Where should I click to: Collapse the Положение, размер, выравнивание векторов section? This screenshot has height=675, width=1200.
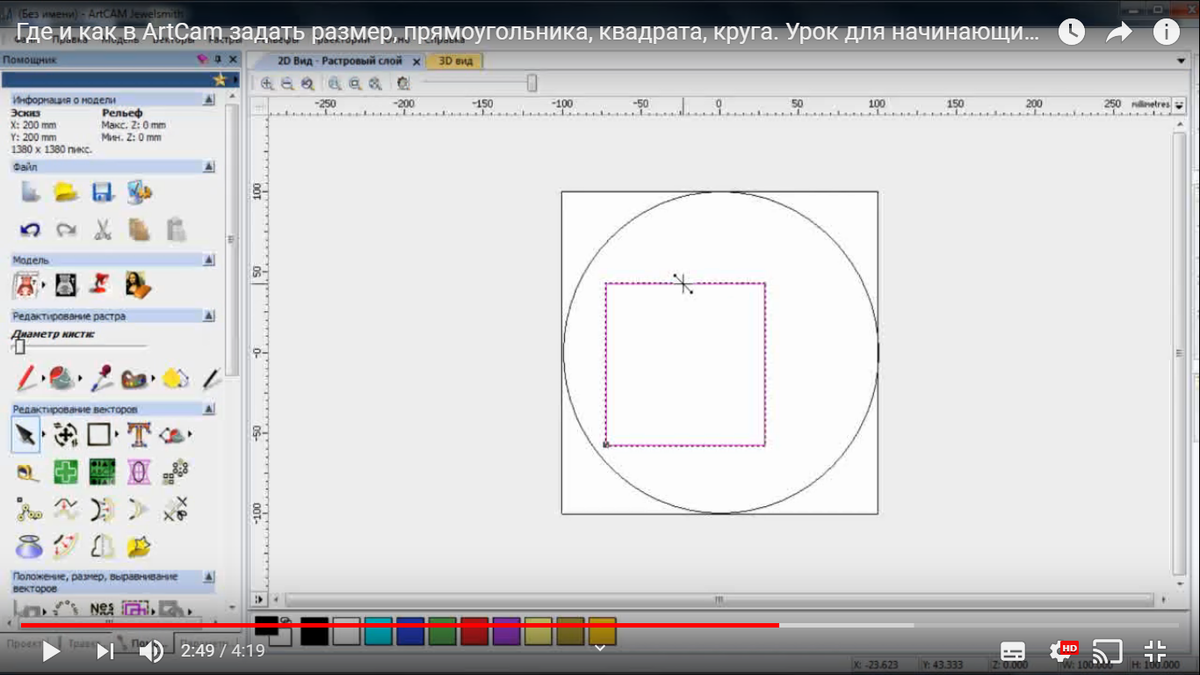[x=208, y=577]
